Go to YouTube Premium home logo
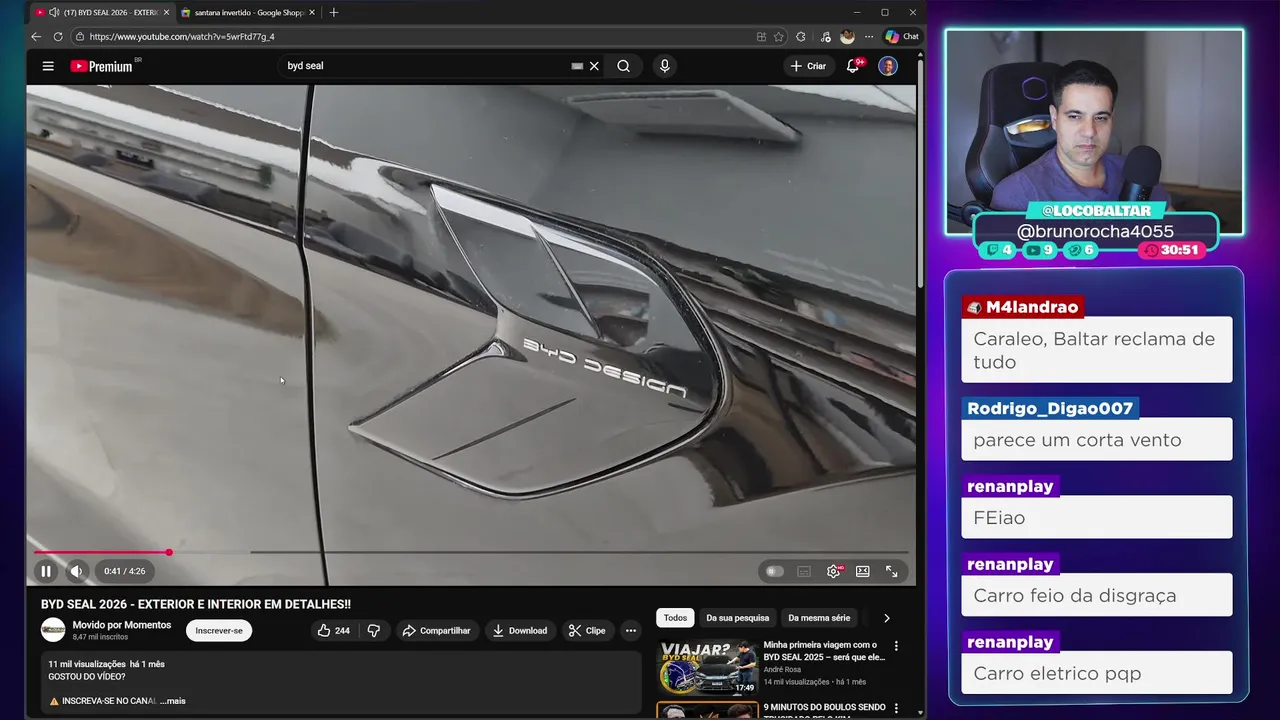 coord(101,66)
